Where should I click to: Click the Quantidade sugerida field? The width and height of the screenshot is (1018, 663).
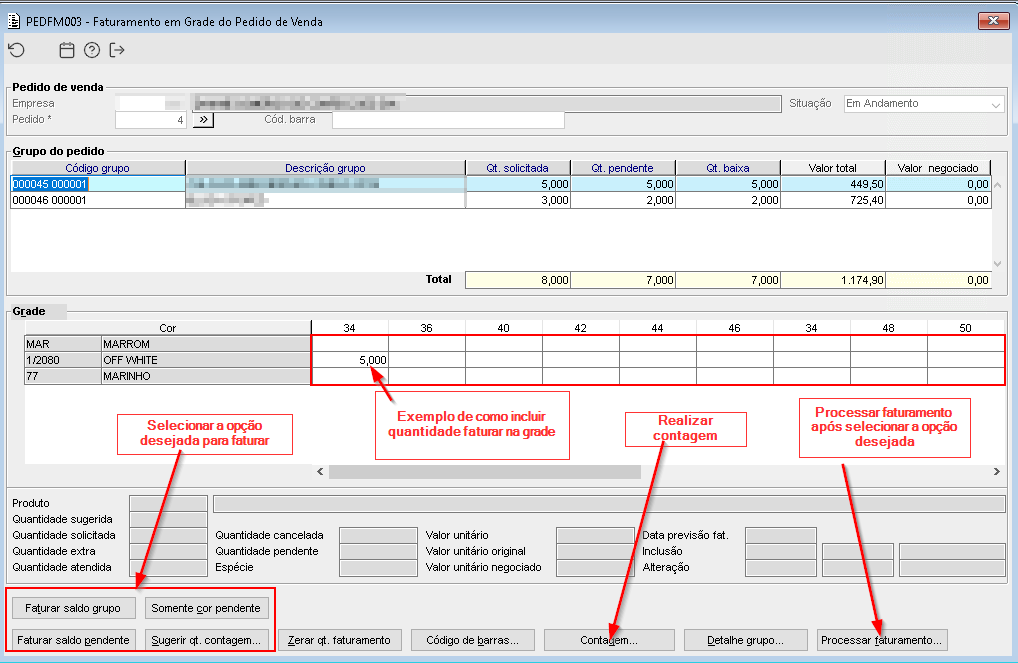click(x=168, y=519)
